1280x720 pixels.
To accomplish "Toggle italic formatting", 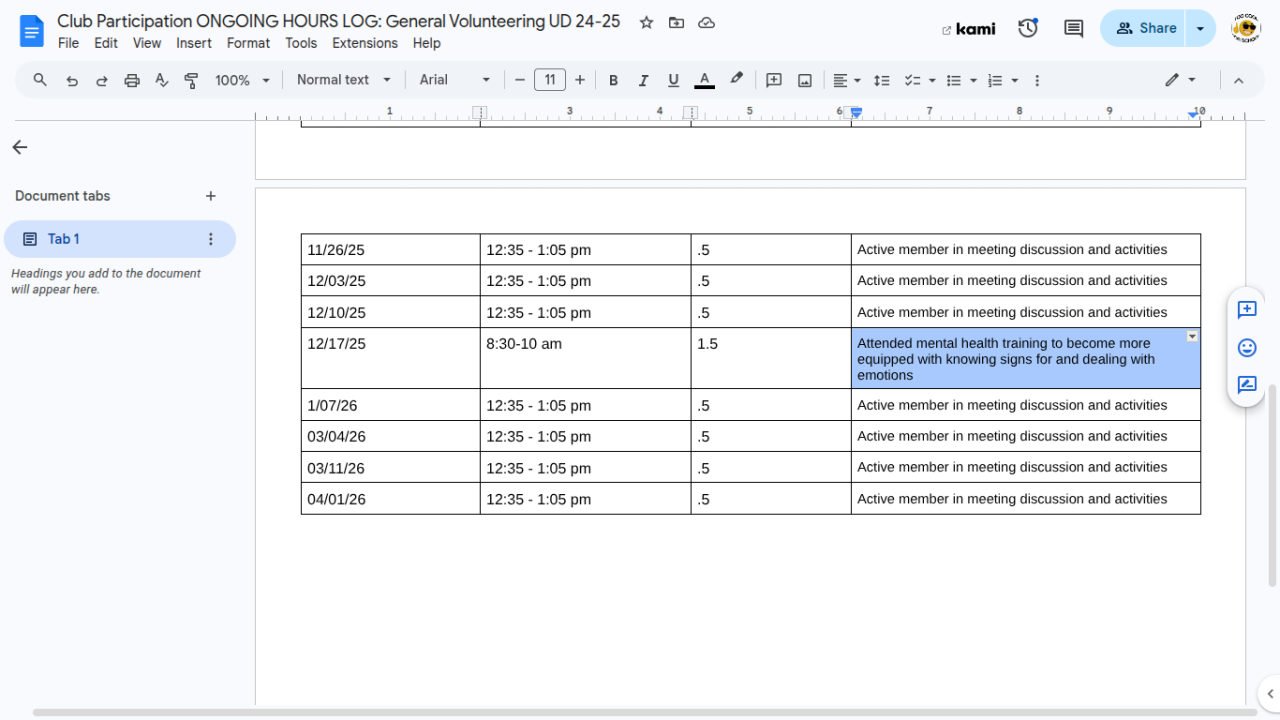I will pos(643,80).
